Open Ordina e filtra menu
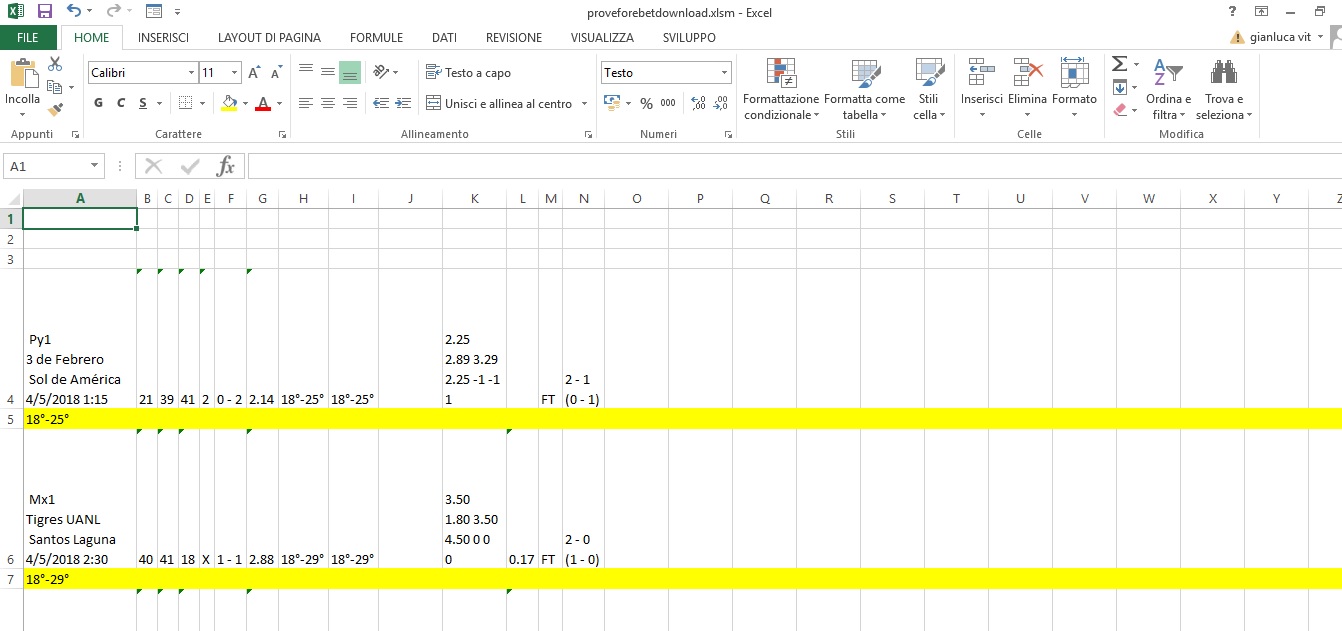This screenshot has height=631, width=1342. (1168, 90)
